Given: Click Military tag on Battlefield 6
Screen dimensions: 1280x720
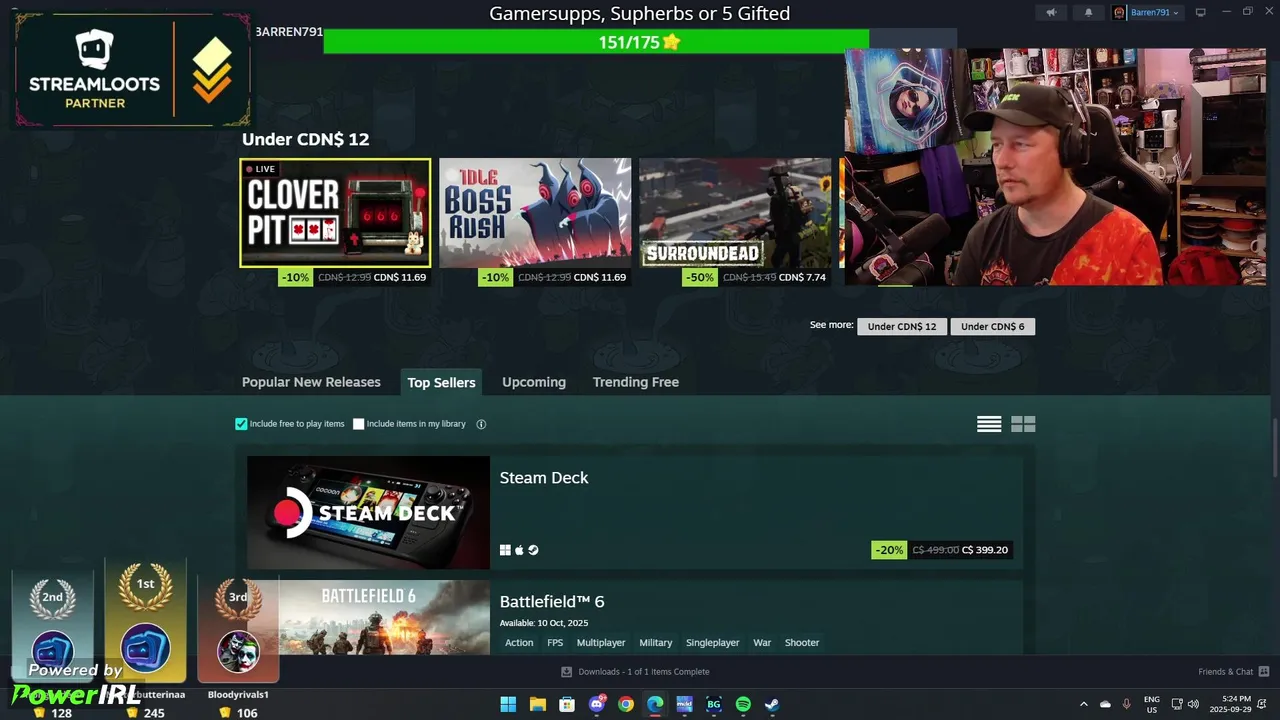Looking at the screenshot, I should (656, 643).
